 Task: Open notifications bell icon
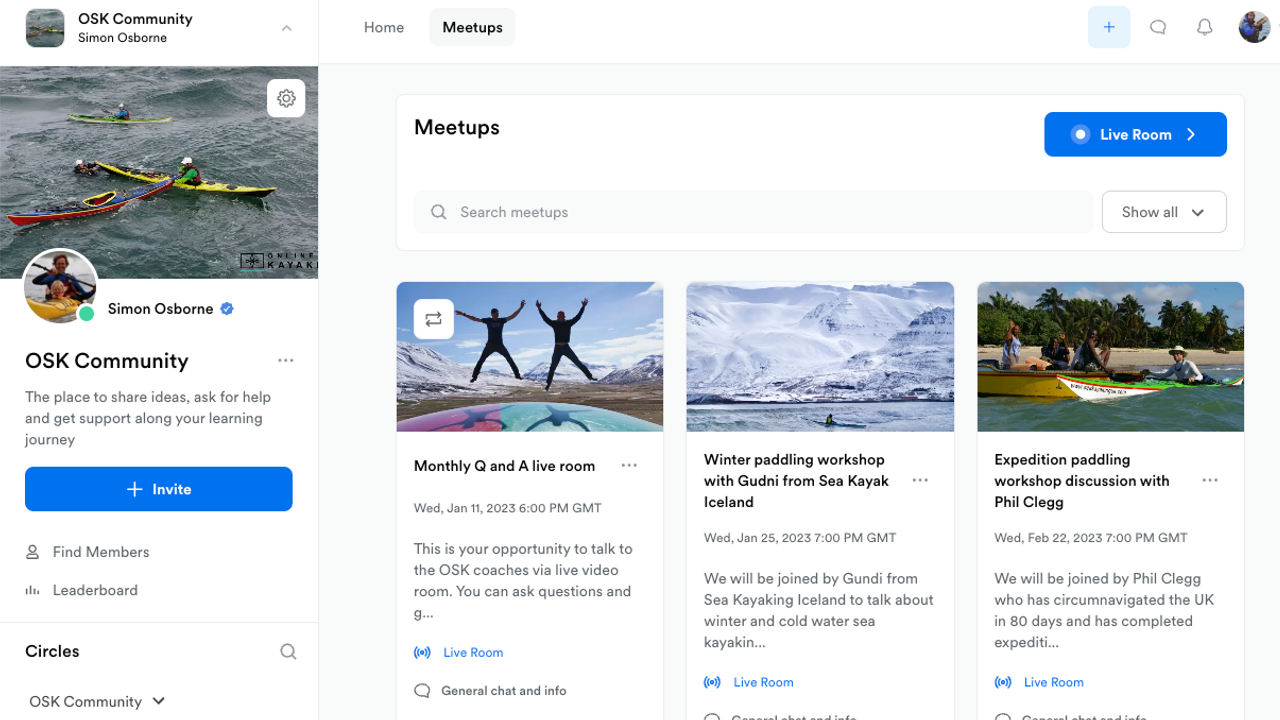click(x=1205, y=27)
